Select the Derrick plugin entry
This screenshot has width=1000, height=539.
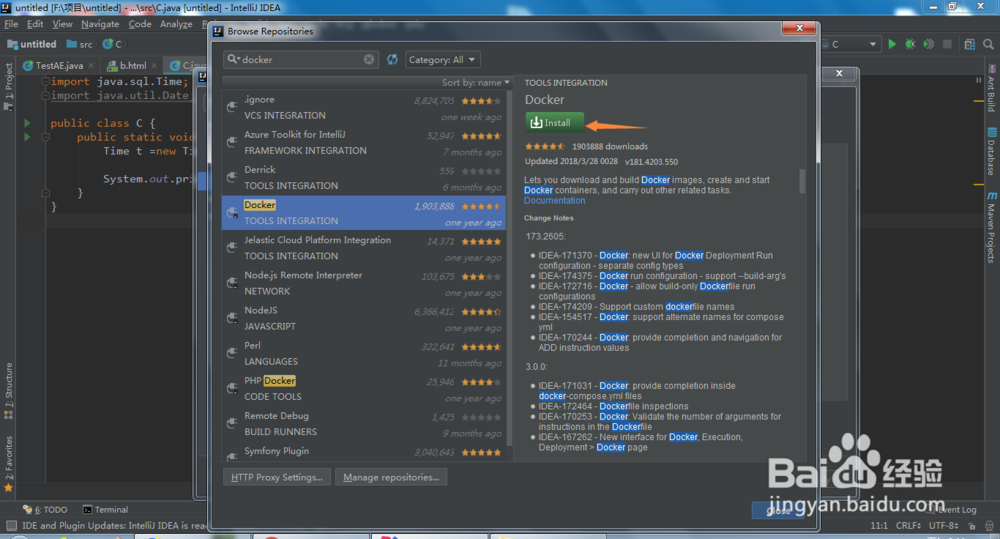(x=364, y=177)
